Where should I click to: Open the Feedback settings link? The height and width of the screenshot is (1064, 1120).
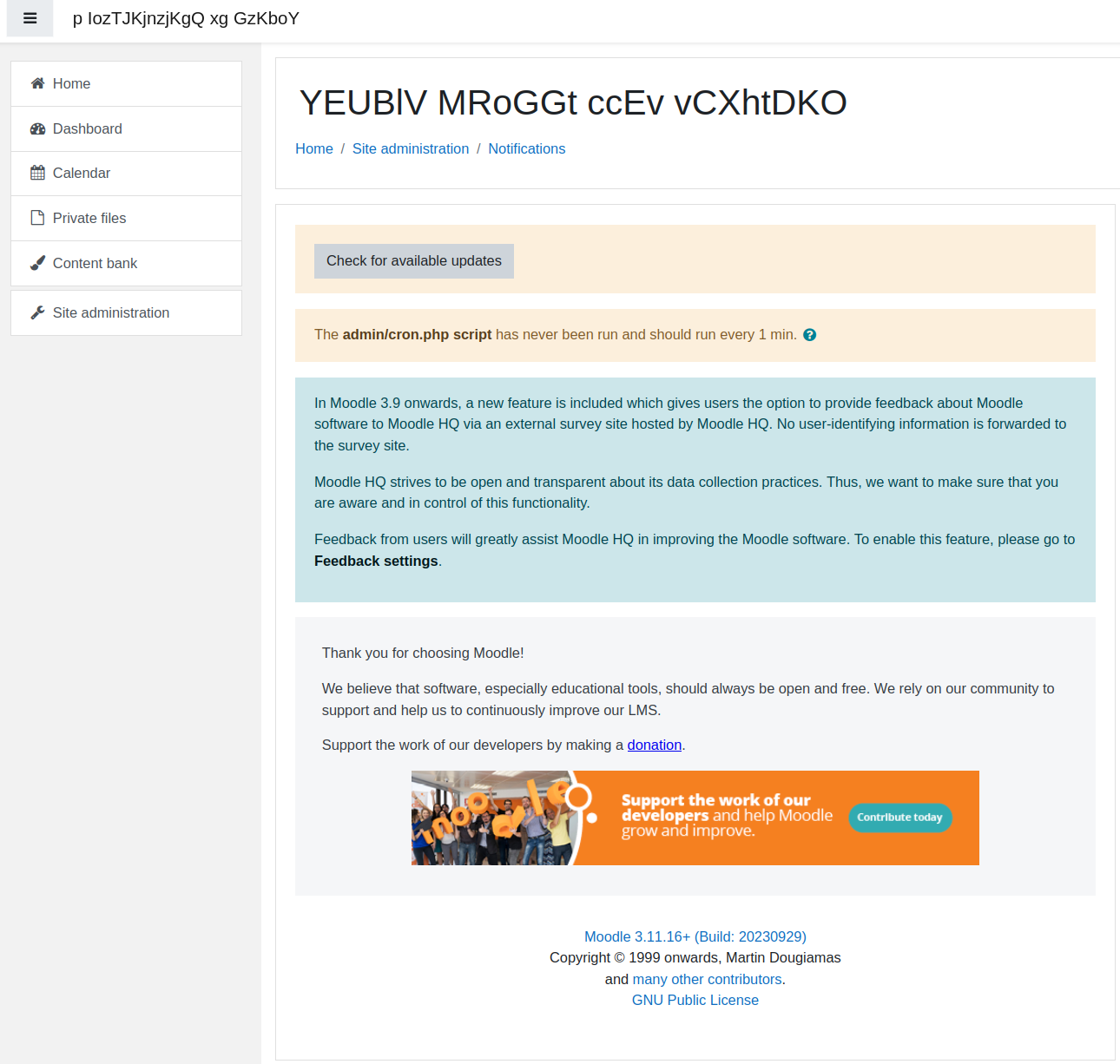click(376, 561)
